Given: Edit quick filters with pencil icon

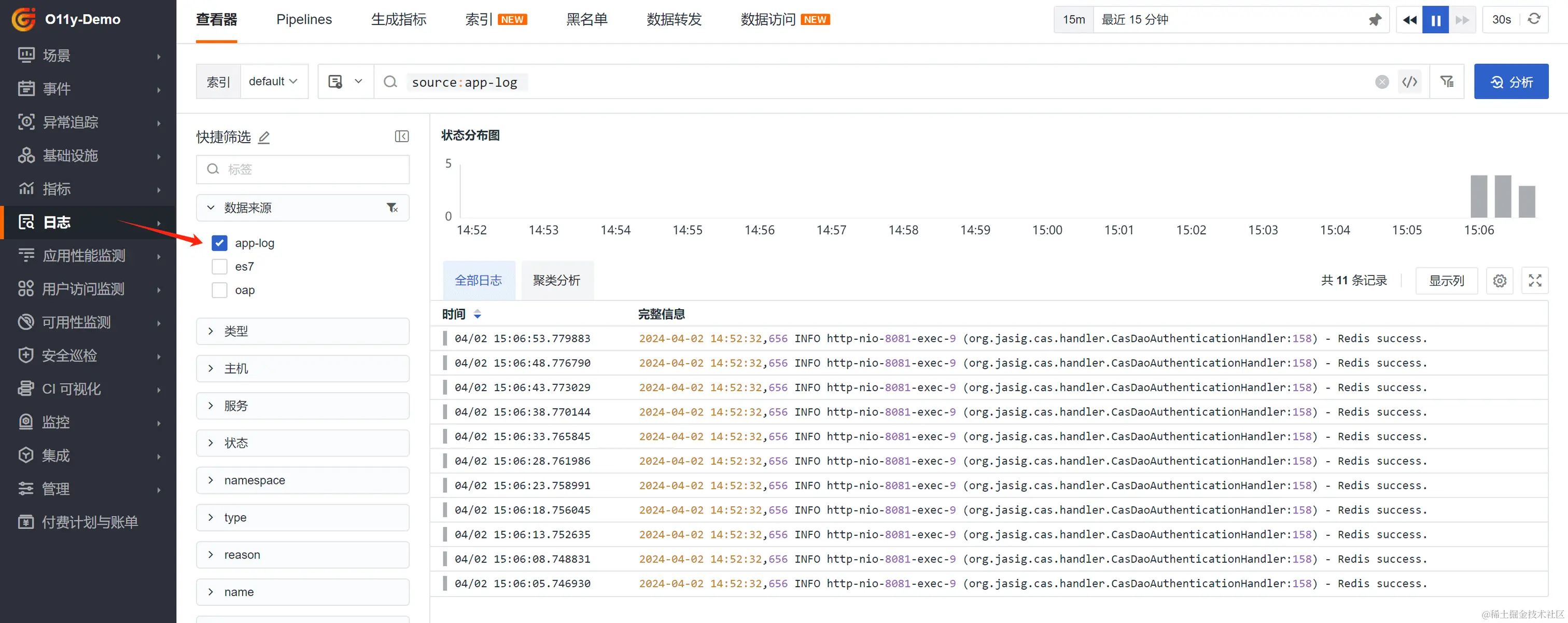Looking at the screenshot, I should point(263,137).
